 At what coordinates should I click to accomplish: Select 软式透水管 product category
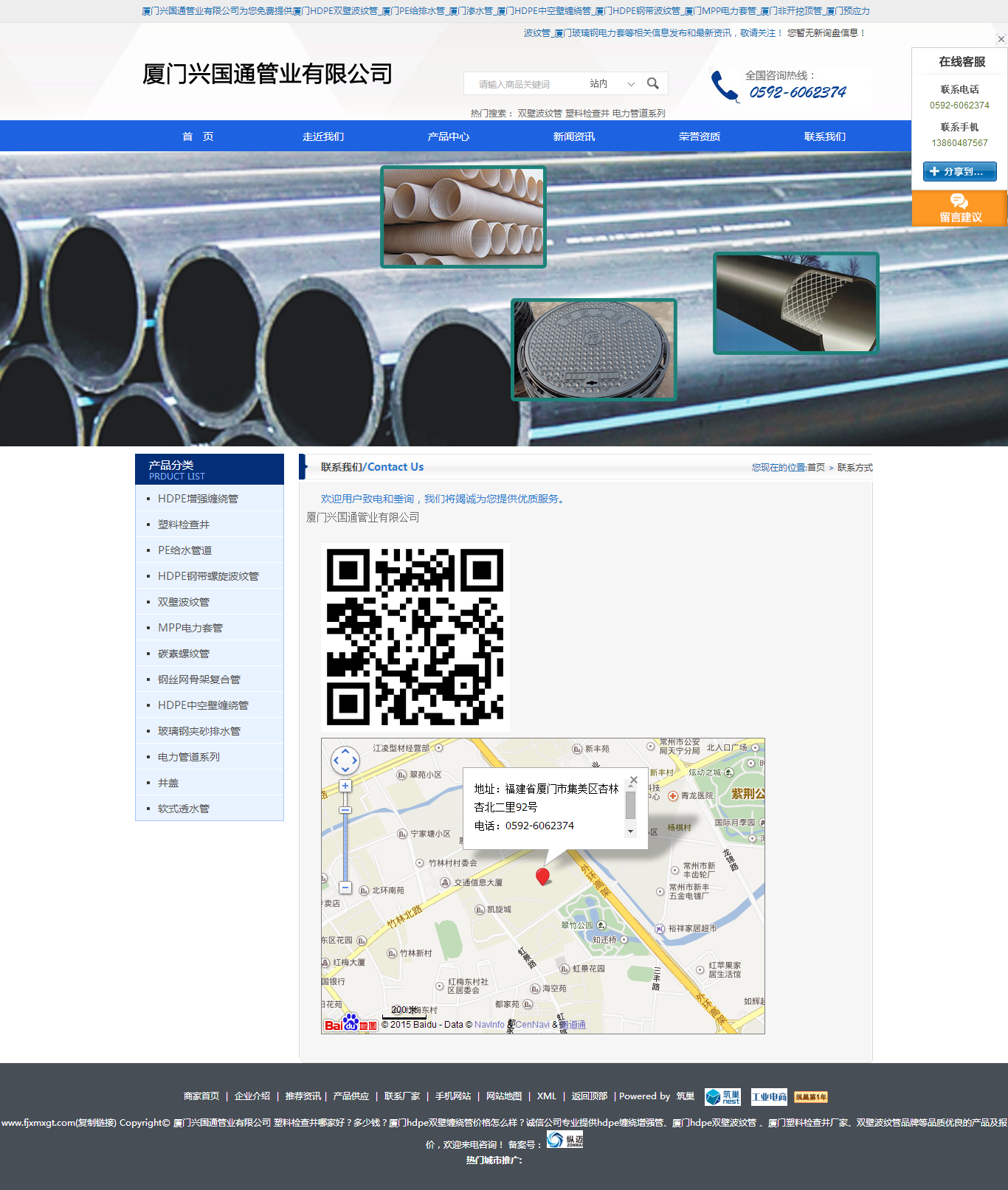(184, 809)
